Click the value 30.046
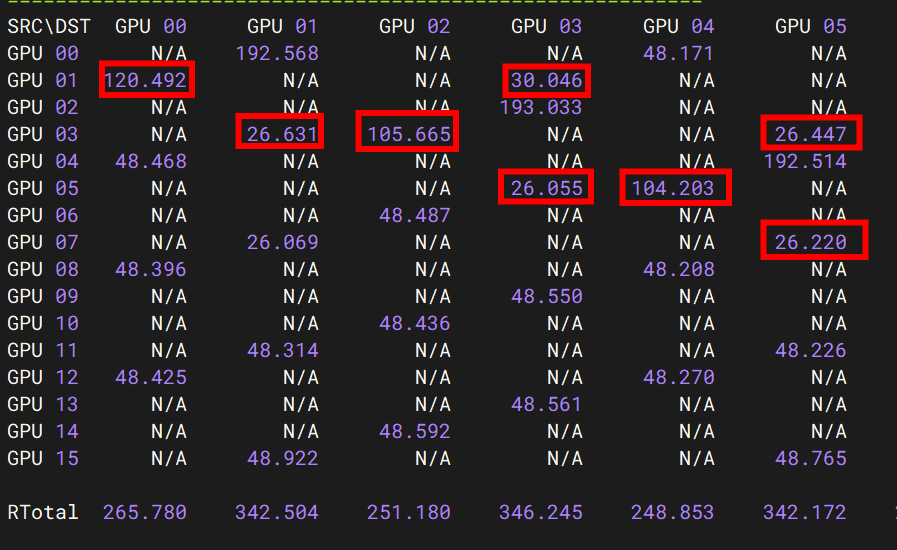The height and width of the screenshot is (550, 897). click(x=546, y=80)
